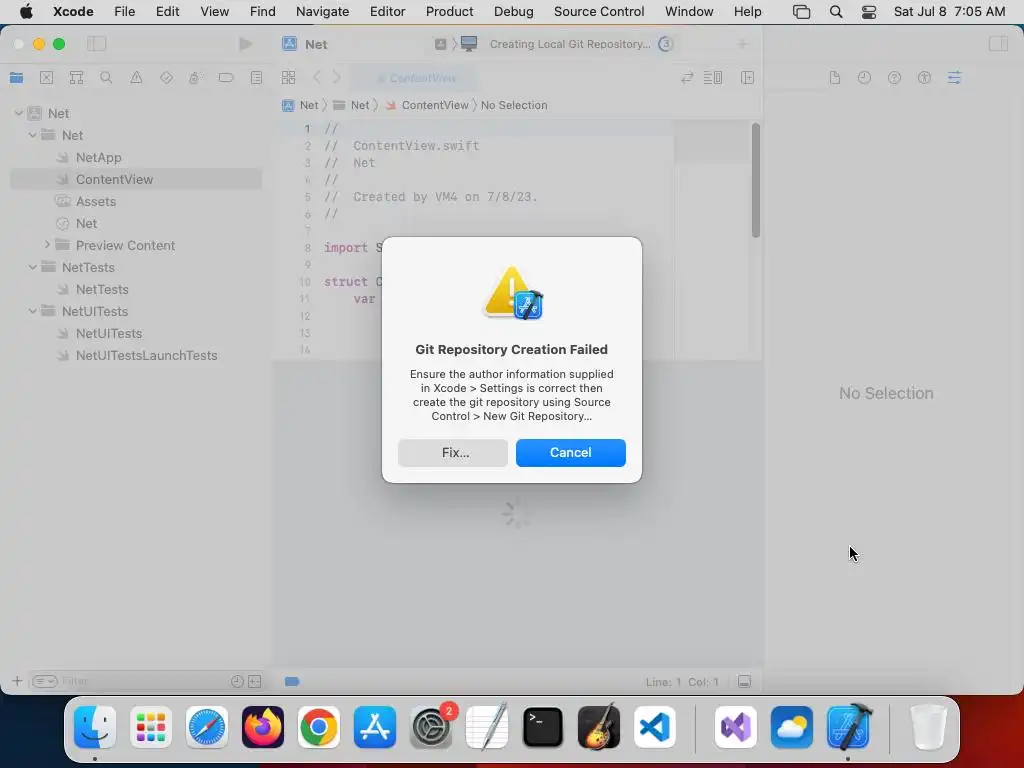This screenshot has height=768, width=1024.
Task: Open the adjust editor options icon
Action: pyautogui.click(x=712, y=78)
